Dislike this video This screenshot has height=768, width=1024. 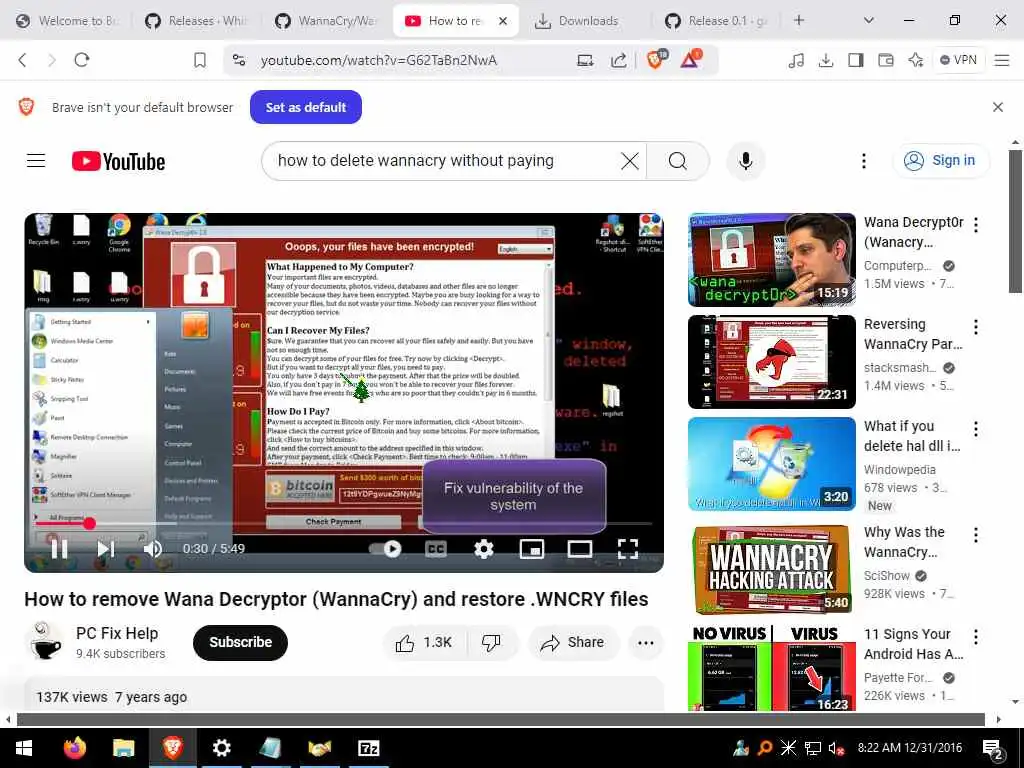[491, 643]
